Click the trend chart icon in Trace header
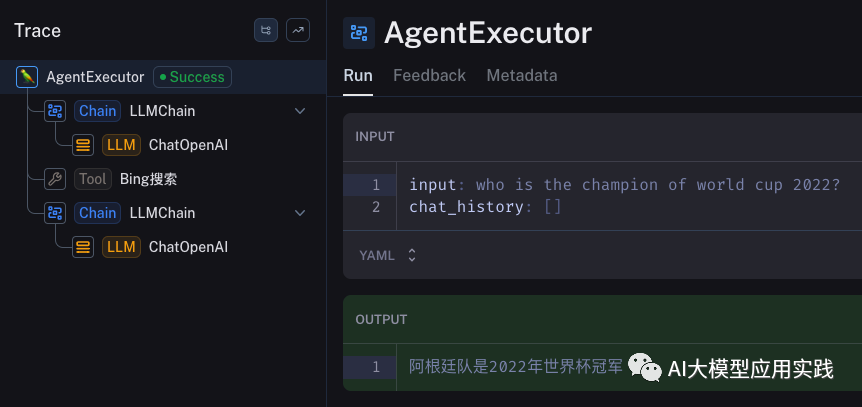This screenshot has width=862, height=407. 298,31
